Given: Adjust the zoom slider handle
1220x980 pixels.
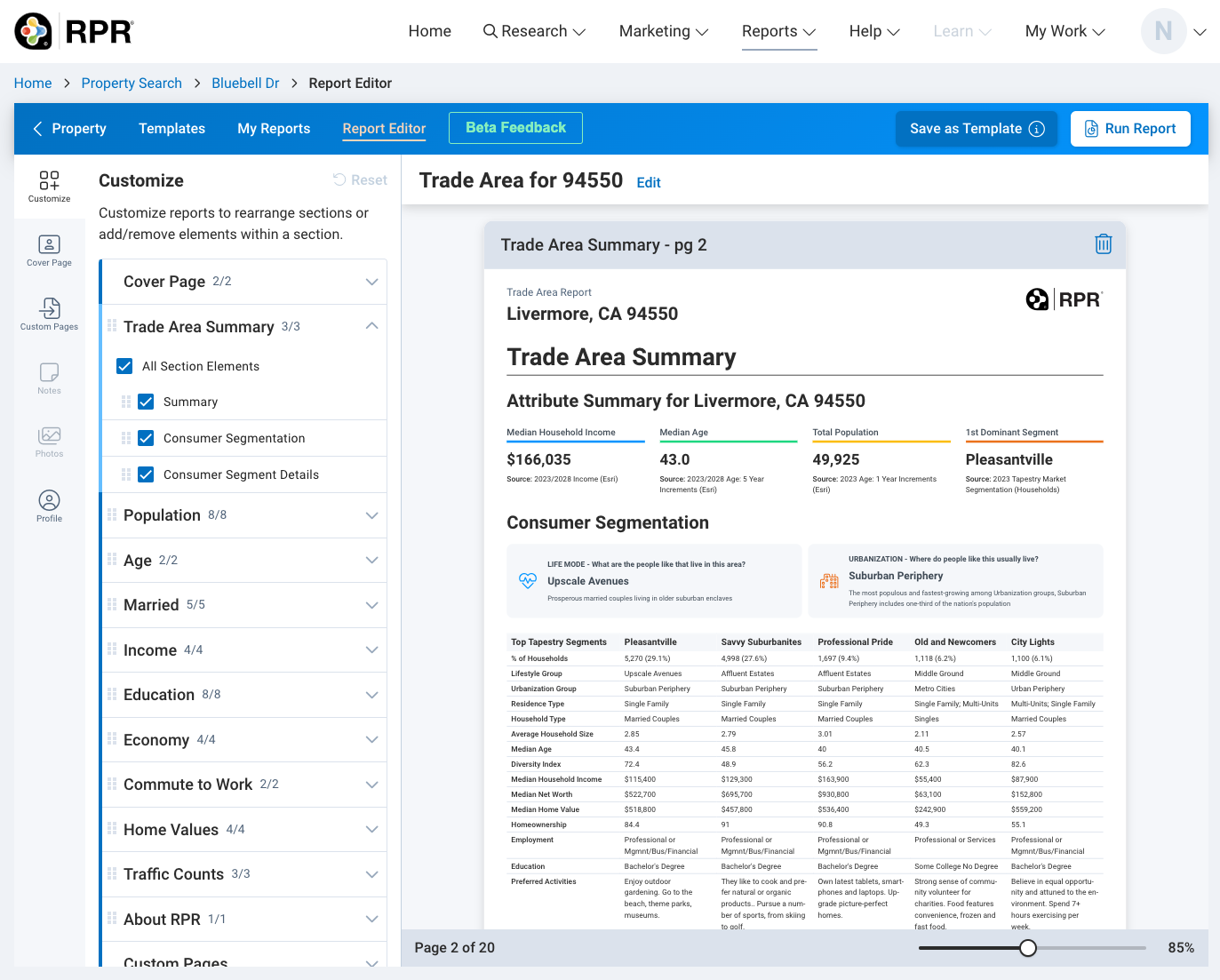Looking at the screenshot, I should pos(1028,948).
